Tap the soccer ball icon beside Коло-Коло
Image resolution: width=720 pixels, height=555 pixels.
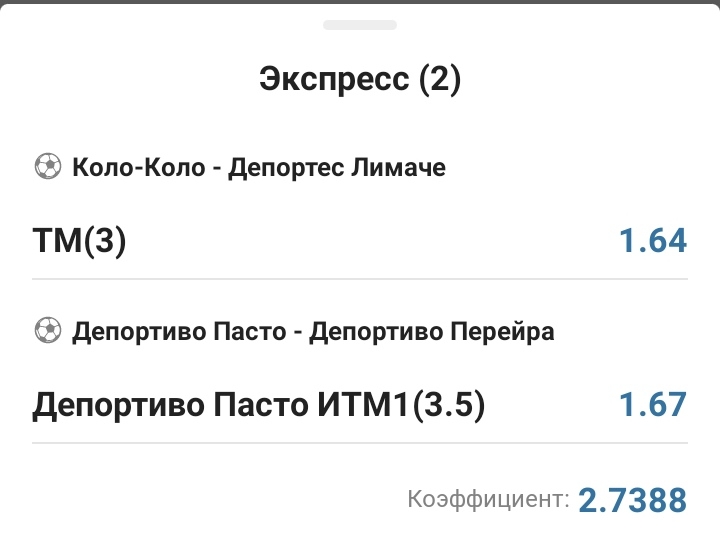pyautogui.click(x=47, y=167)
